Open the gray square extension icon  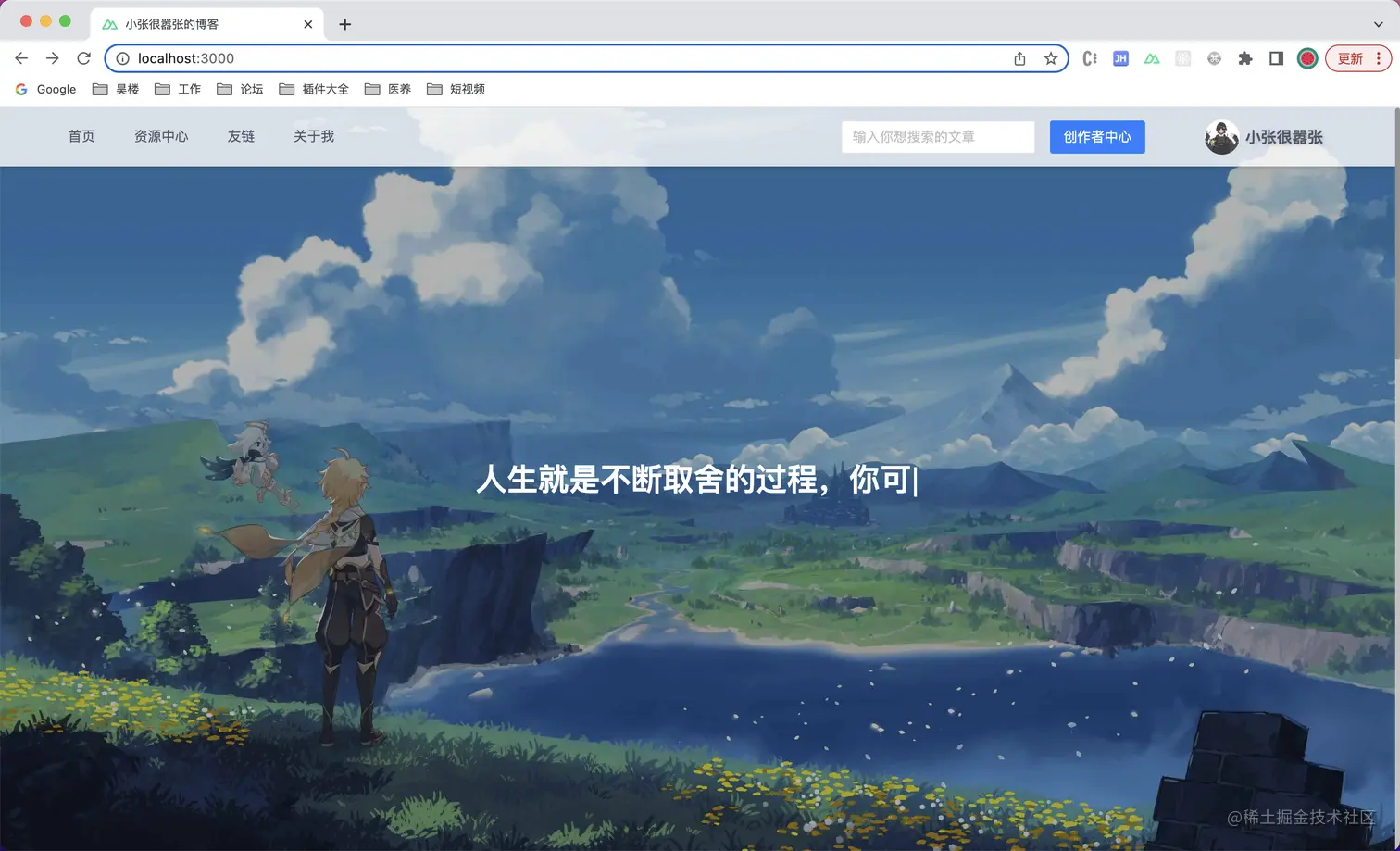click(x=1183, y=58)
